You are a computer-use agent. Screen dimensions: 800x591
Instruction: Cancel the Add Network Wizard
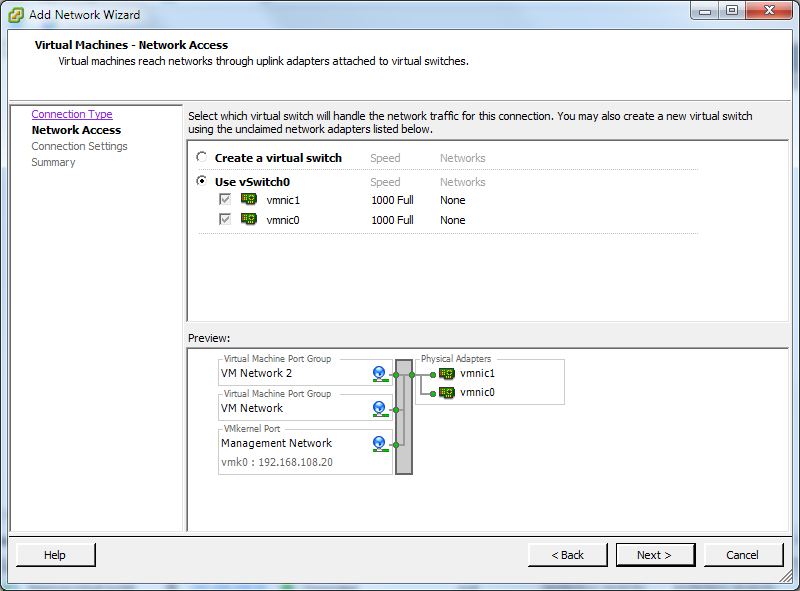tap(743, 555)
